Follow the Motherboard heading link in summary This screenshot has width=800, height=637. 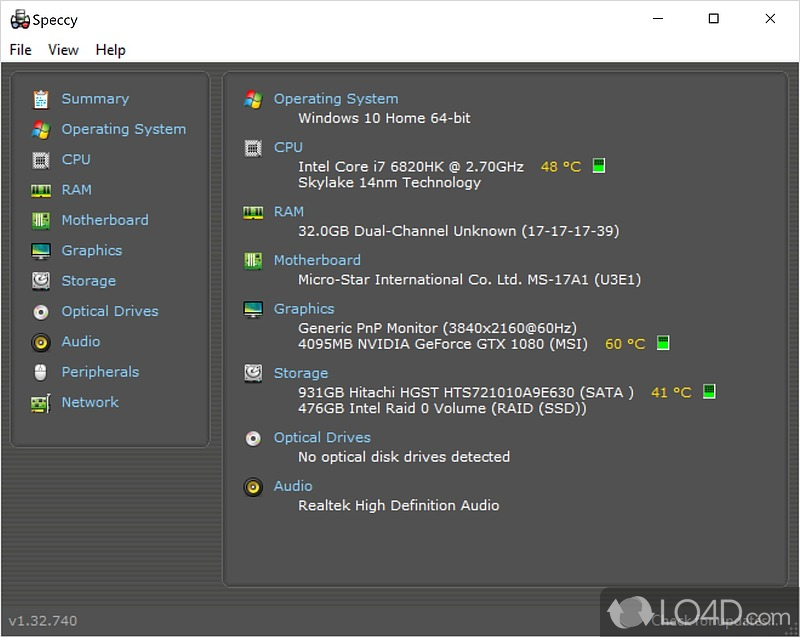point(317,260)
